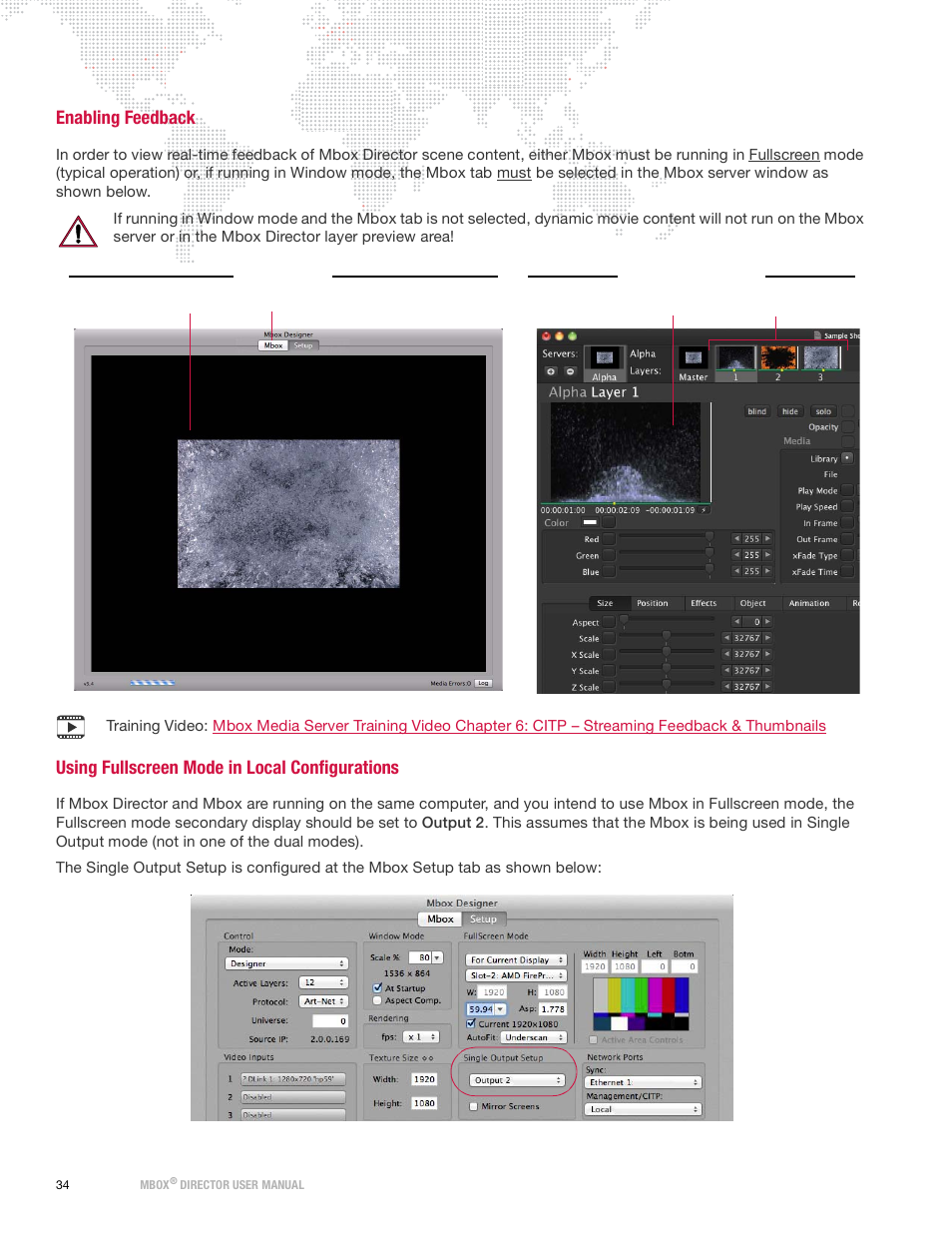Open the Library browse button

847,458
